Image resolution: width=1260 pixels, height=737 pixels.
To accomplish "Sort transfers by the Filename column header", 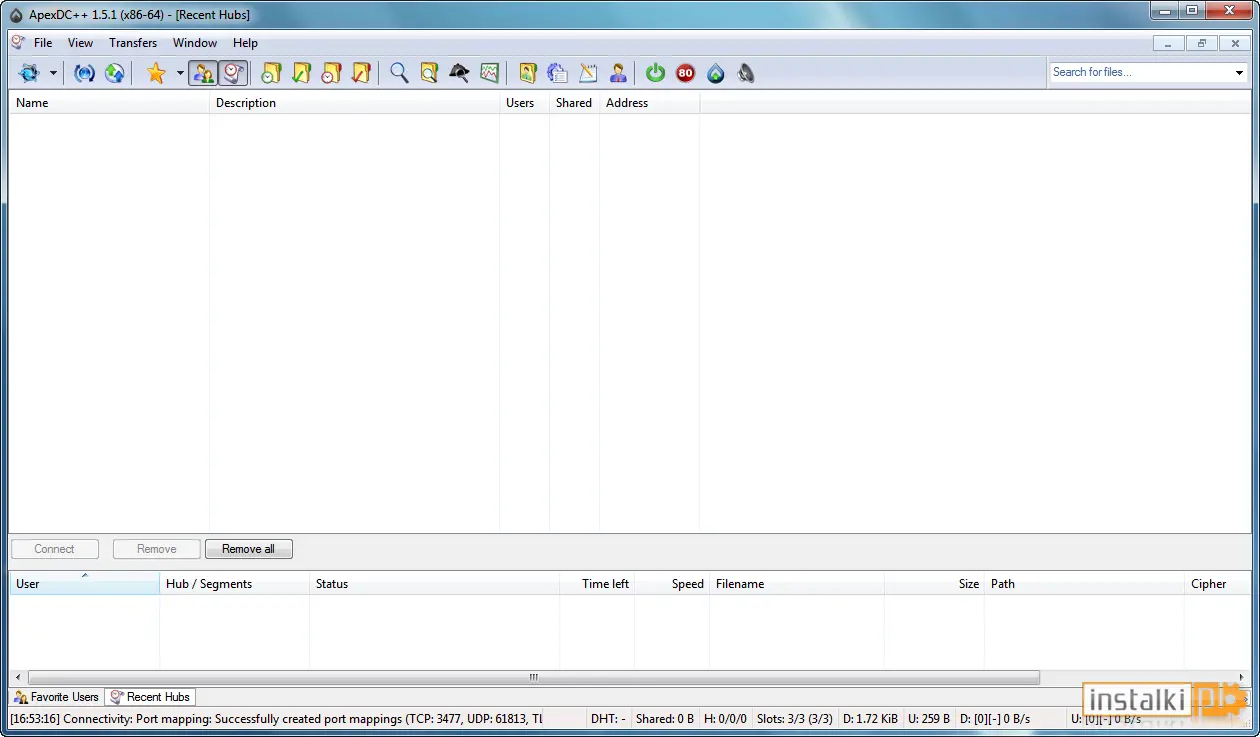I will [797, 584].
